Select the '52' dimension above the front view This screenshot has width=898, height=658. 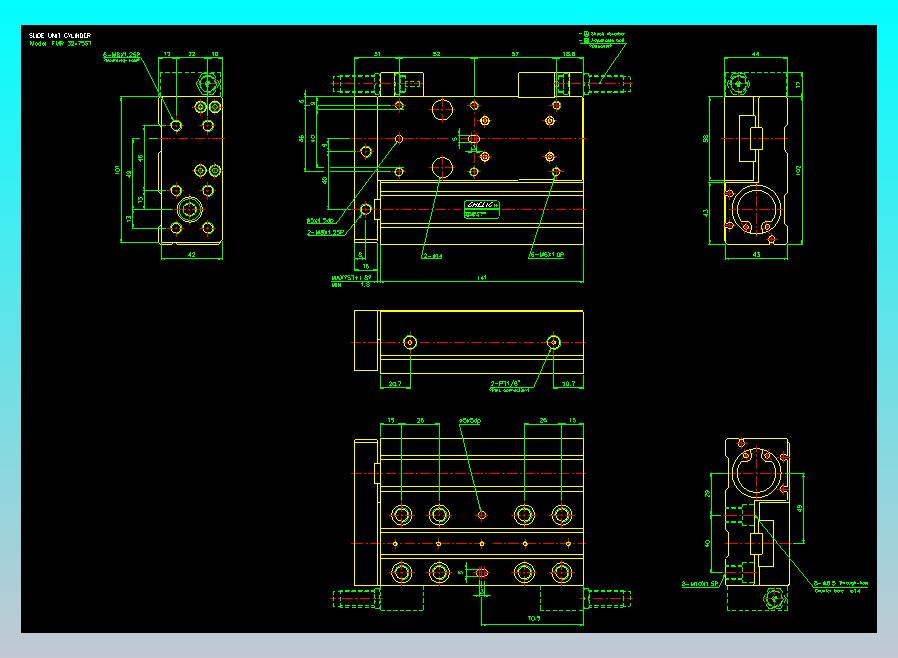coord(436,54)
